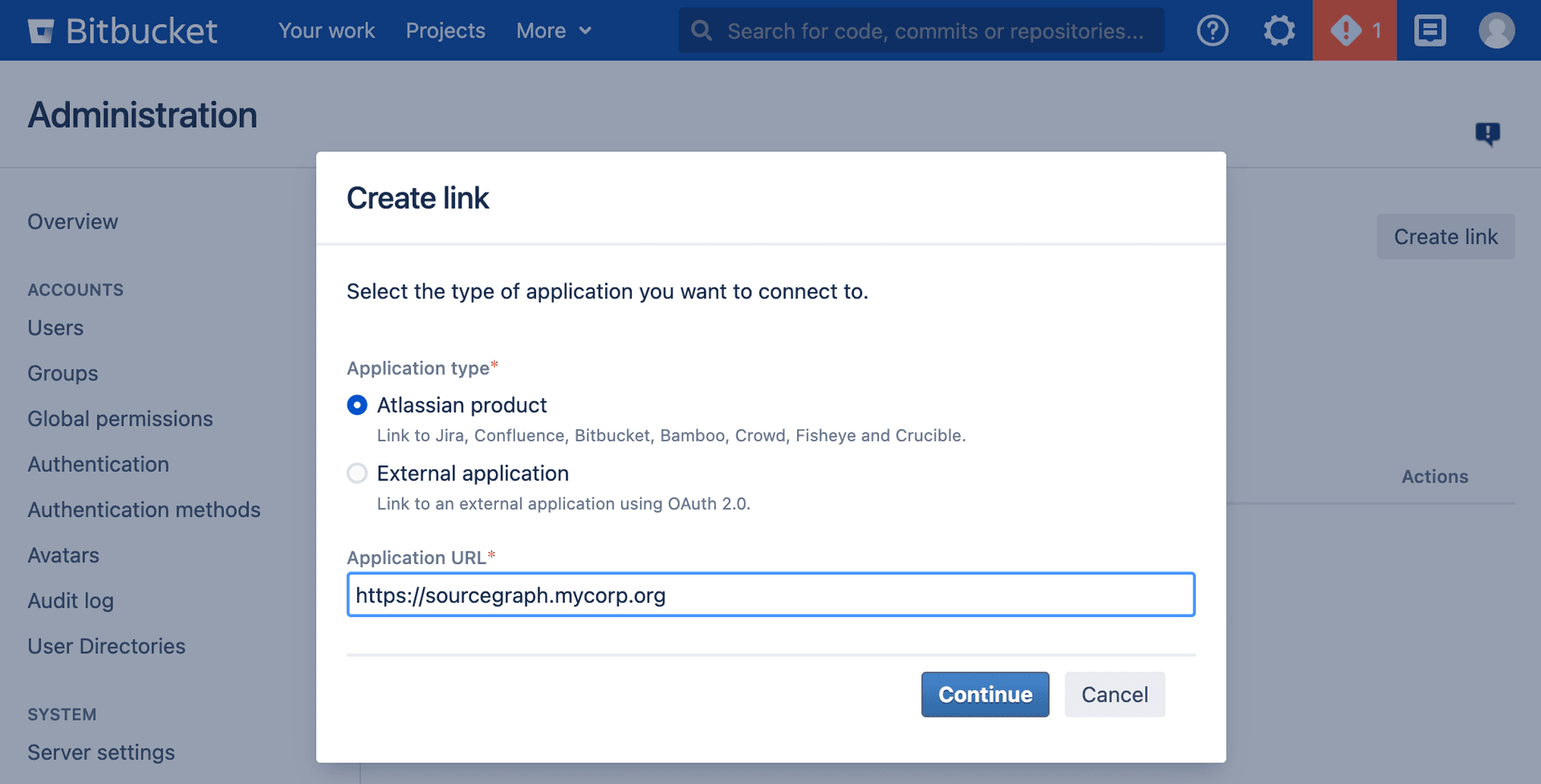
Task: Open the administration gear icon
Action: 1279,30
